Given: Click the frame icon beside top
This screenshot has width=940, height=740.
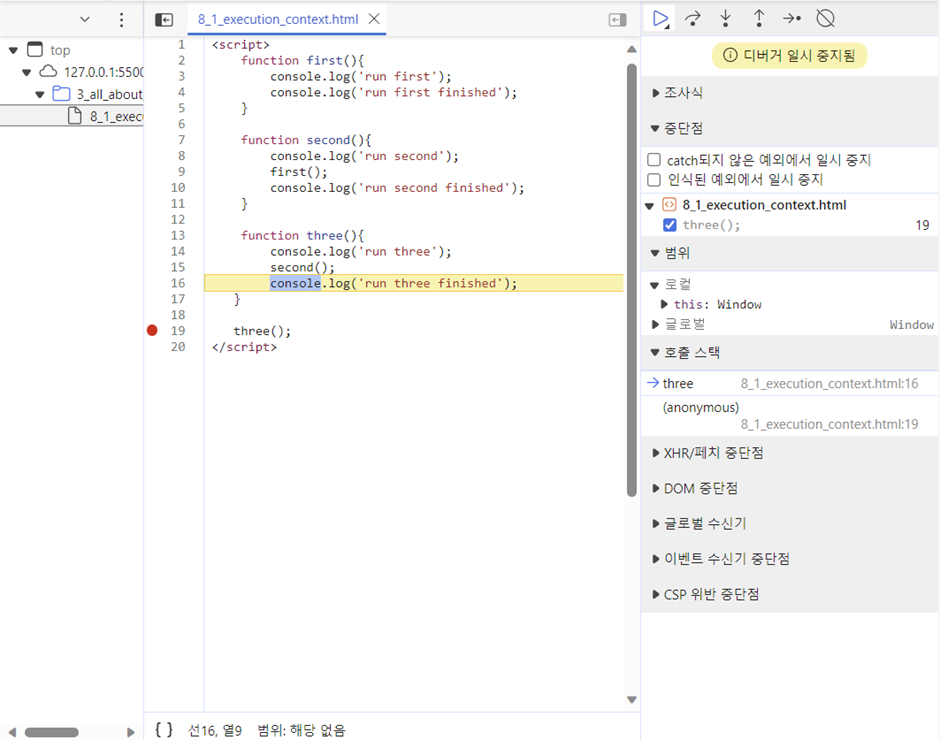Looking at the screenshot, I should (35, 50).
